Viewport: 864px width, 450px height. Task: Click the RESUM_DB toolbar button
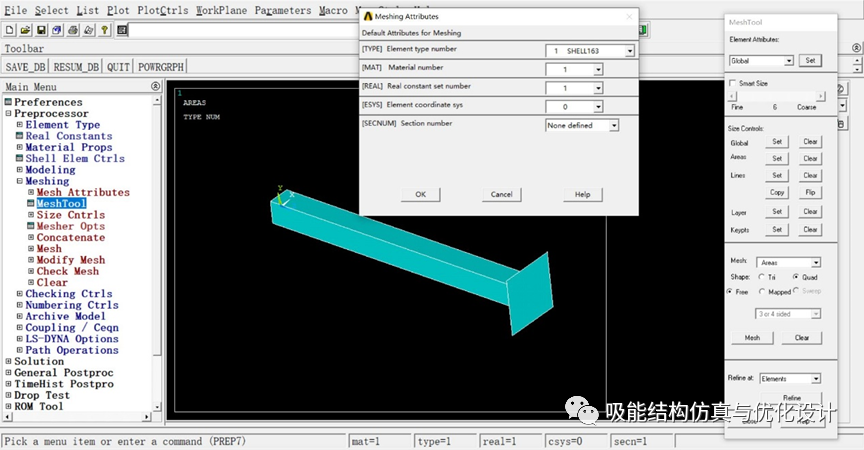point(76,67)
